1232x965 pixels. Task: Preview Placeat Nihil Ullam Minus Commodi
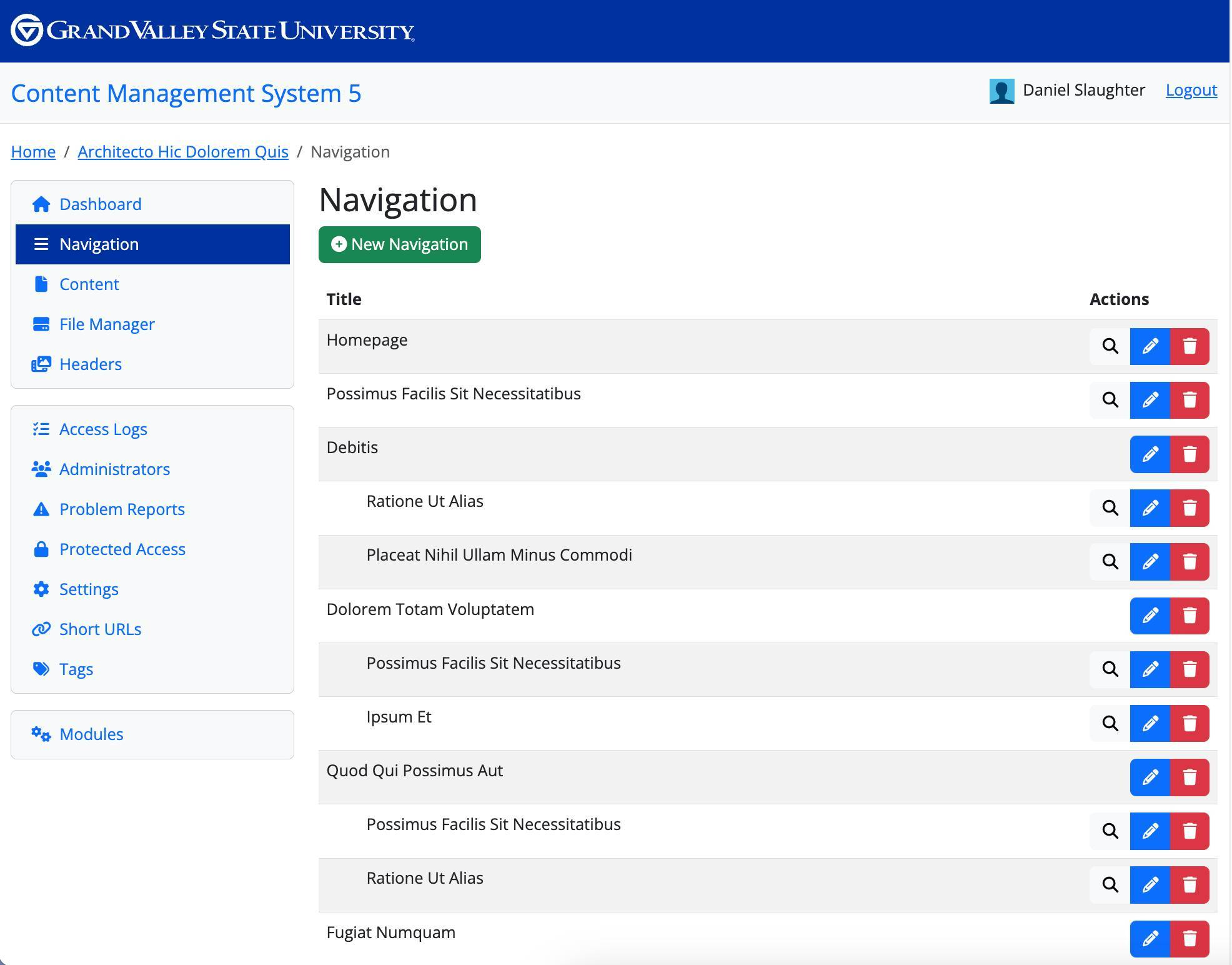pyautogui.click(x=1110, y=562)
